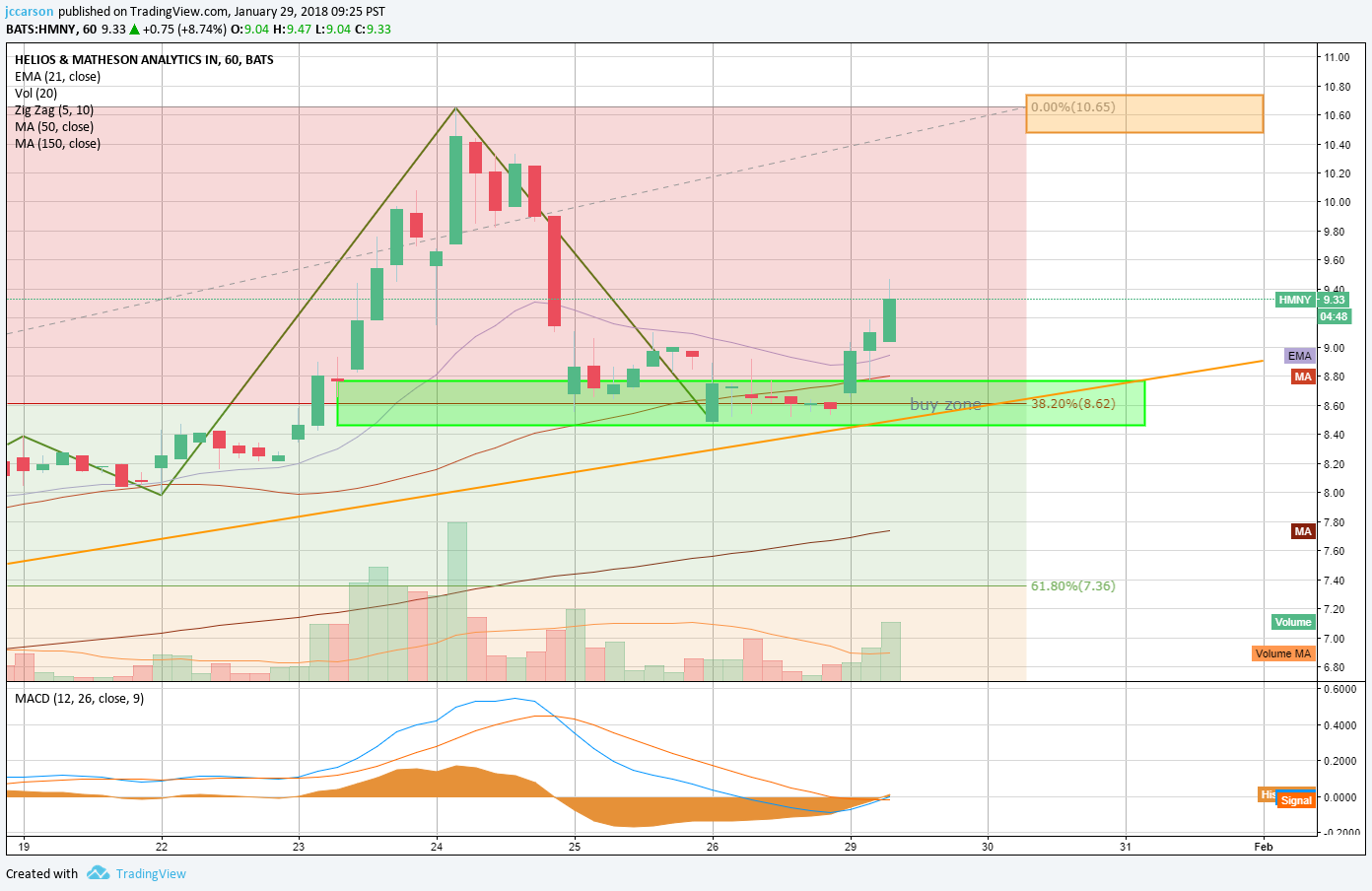Screen dimensions: 1372x891
Task: Click the EMA axis tag
Action: click(x=1300, y=356)
